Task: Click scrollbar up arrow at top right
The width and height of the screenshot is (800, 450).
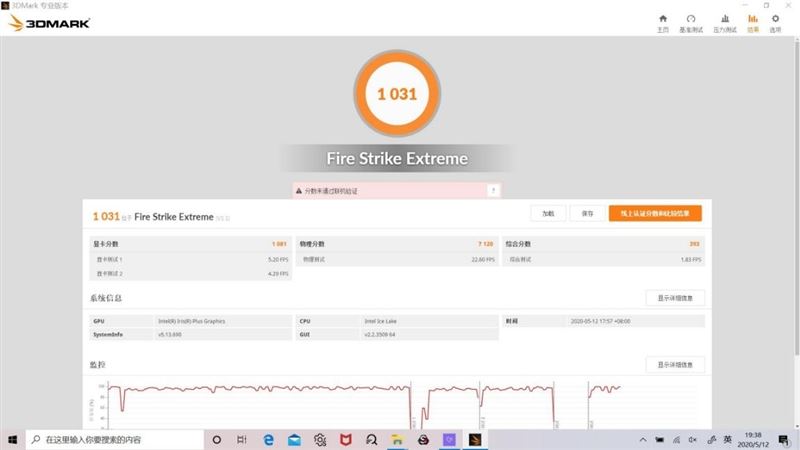Action: coord(797,40)
